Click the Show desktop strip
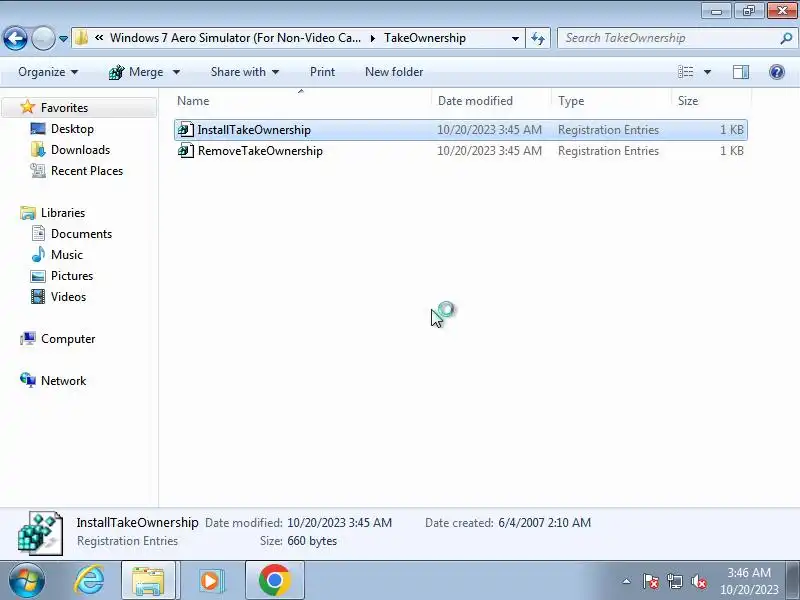 [x=793, y=581]
